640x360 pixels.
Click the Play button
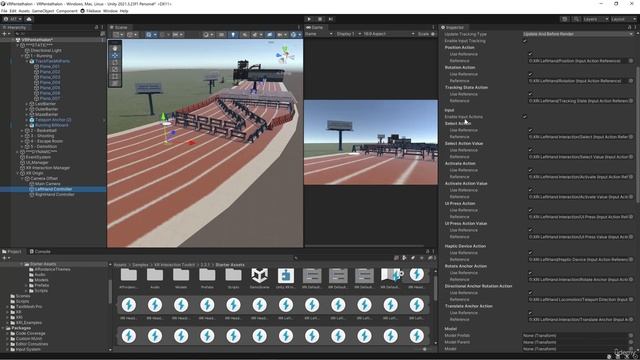[x=309, y=19]
